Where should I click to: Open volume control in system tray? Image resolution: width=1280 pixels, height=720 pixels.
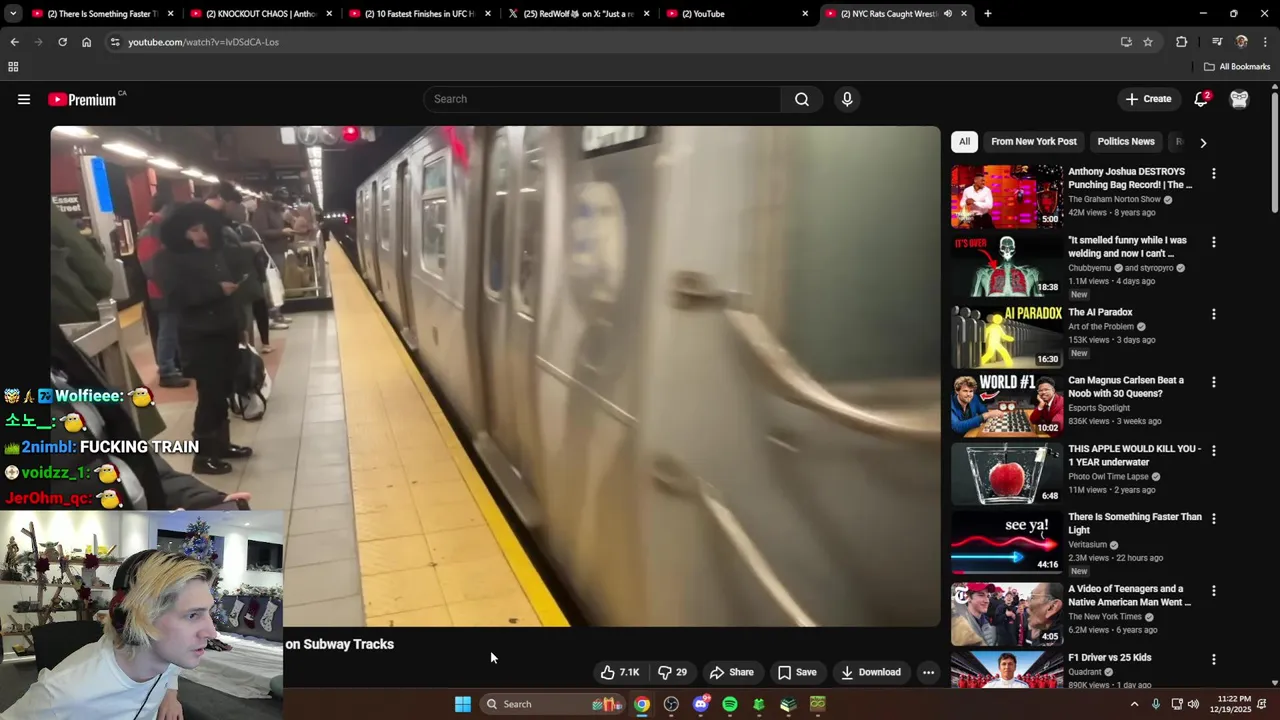click(x=1193, y=704)
